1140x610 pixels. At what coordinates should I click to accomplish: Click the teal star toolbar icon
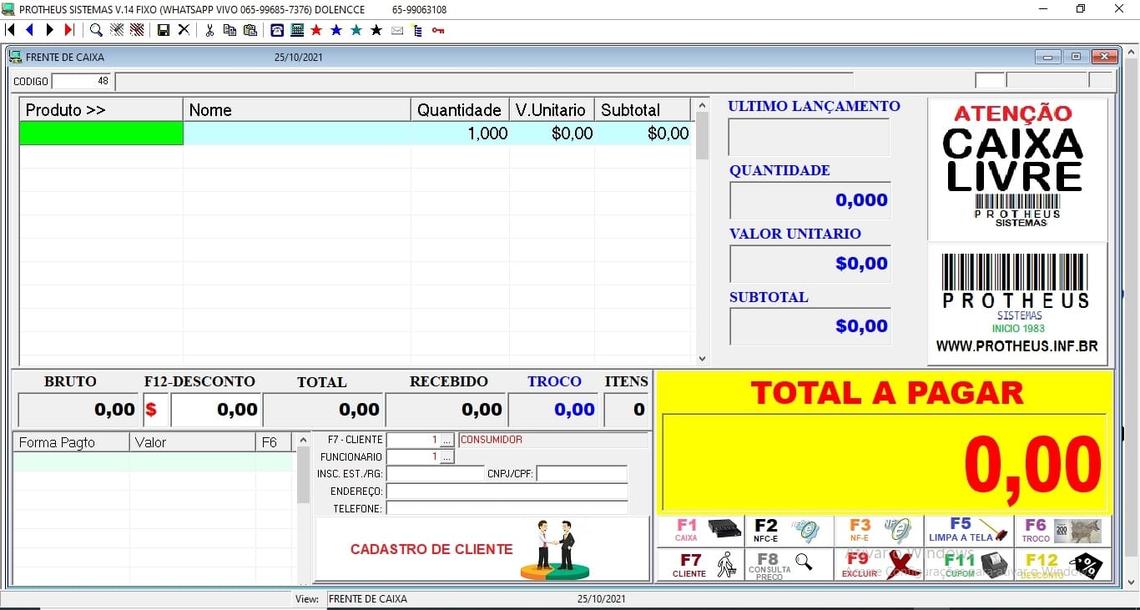pos(356,30)
